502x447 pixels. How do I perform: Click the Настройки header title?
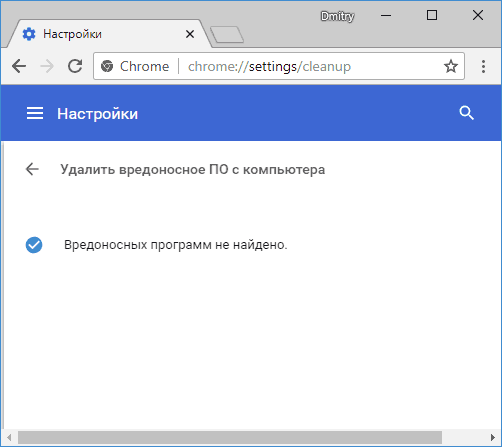pyautogui.click(x=97, y=114)
